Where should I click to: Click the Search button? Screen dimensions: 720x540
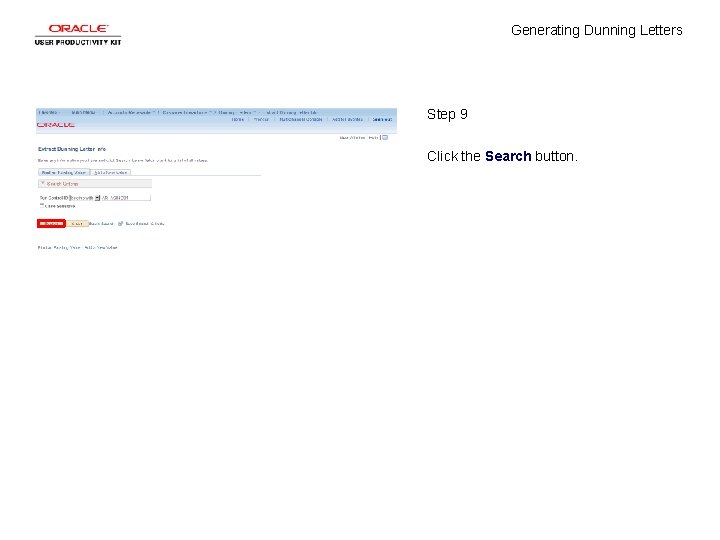(51, 224)
